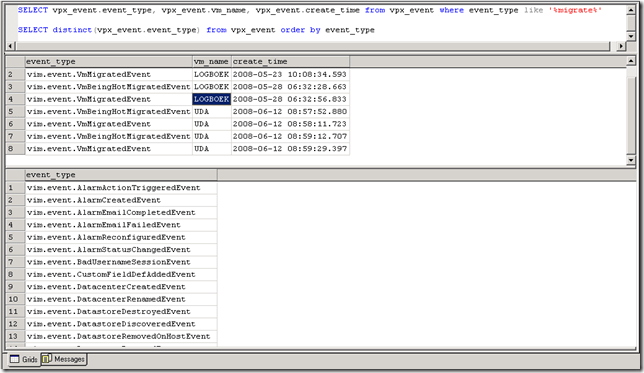Click UDA cell in row 8

coord(212,149)
